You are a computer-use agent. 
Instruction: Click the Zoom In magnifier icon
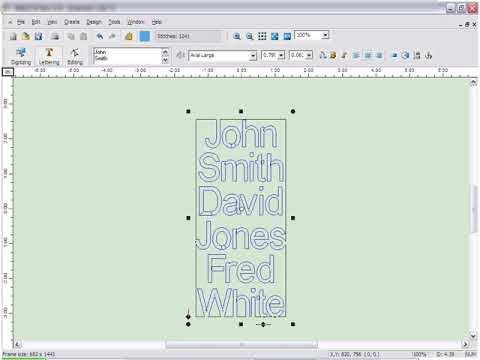coord(237,36)
